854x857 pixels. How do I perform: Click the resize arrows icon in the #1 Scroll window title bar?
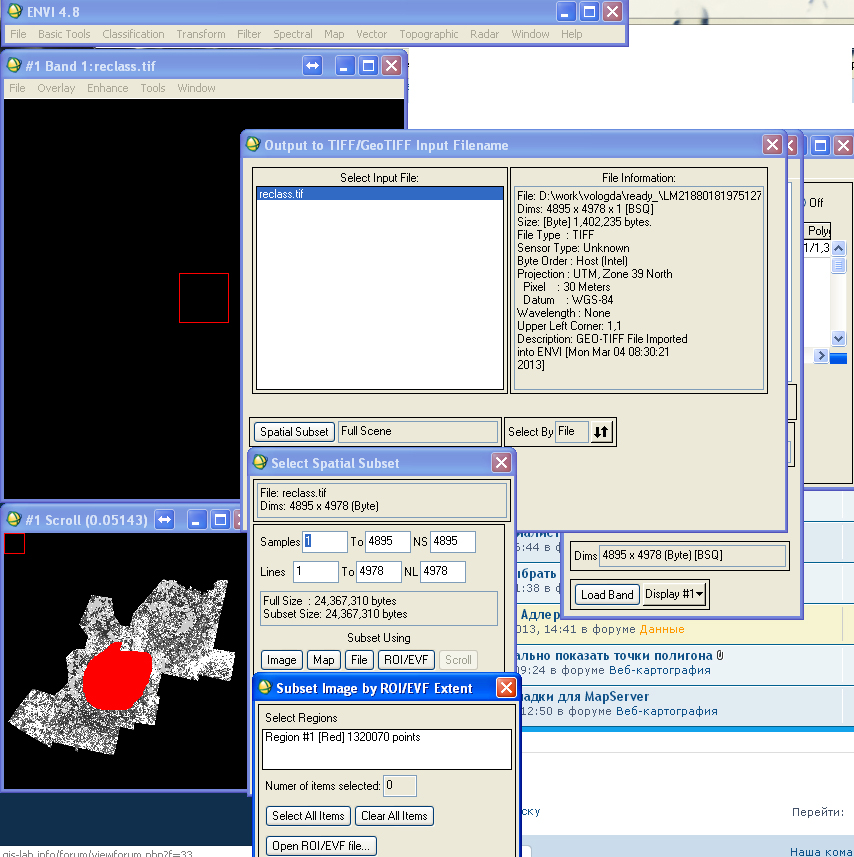tap(164, 519)
